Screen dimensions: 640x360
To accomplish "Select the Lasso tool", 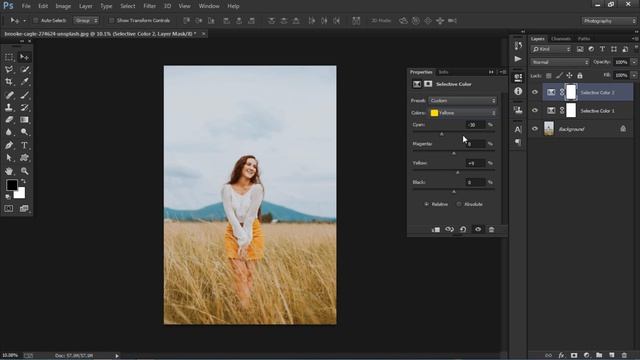I will point(9,70).
